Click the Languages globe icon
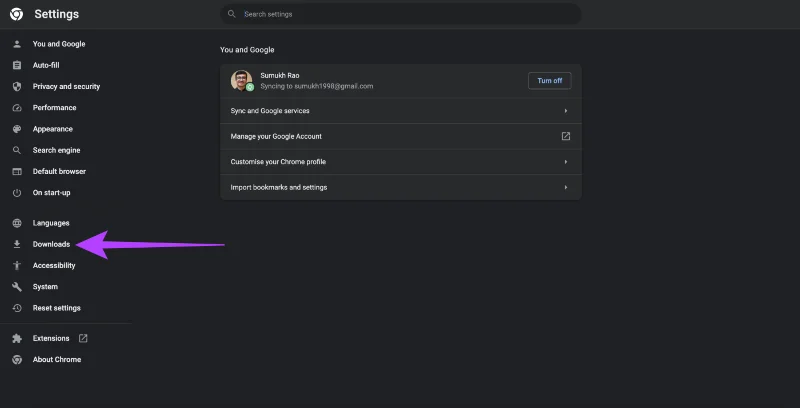The height and width of the screenshot is (408, 800). 17,223
